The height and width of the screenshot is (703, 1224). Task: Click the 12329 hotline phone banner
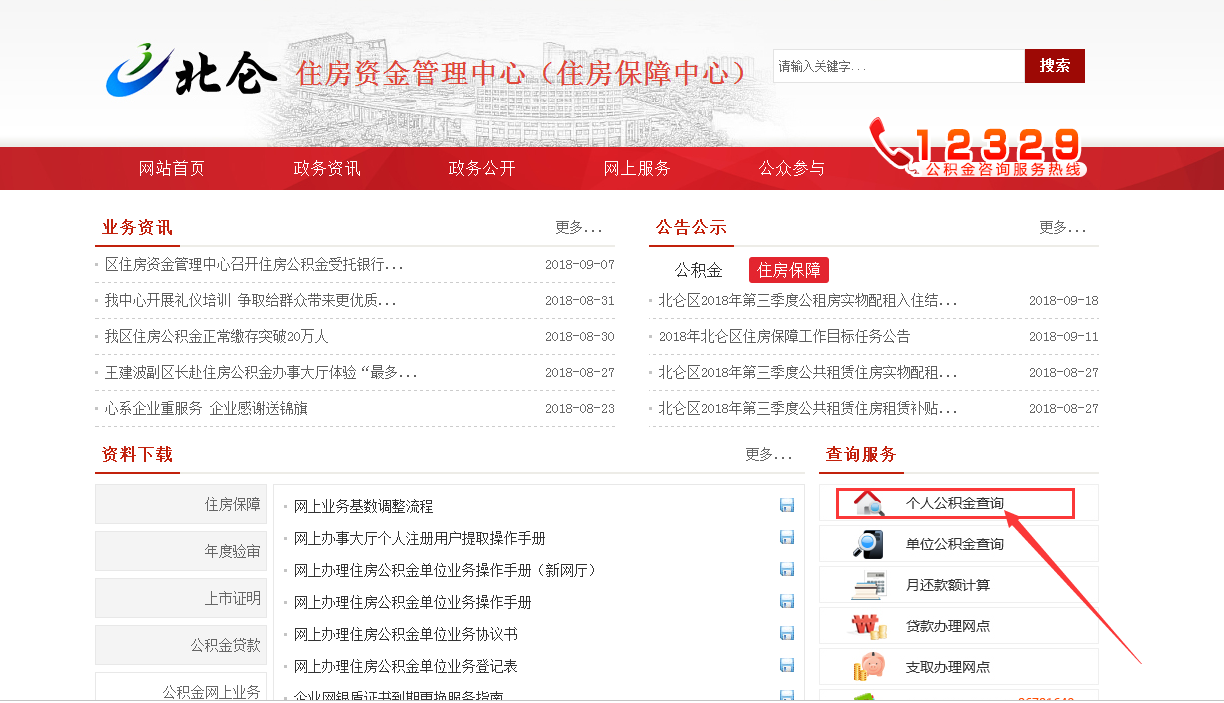tap(977, 152)
